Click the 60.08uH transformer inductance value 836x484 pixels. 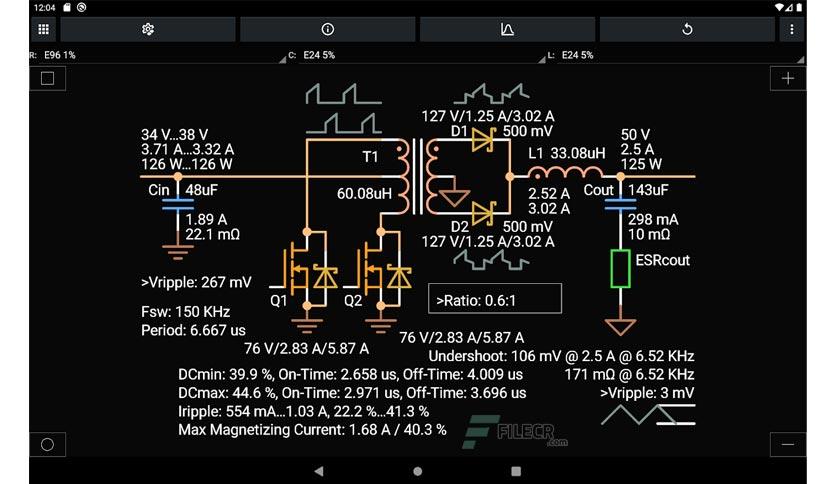click(x=364, y=193)
